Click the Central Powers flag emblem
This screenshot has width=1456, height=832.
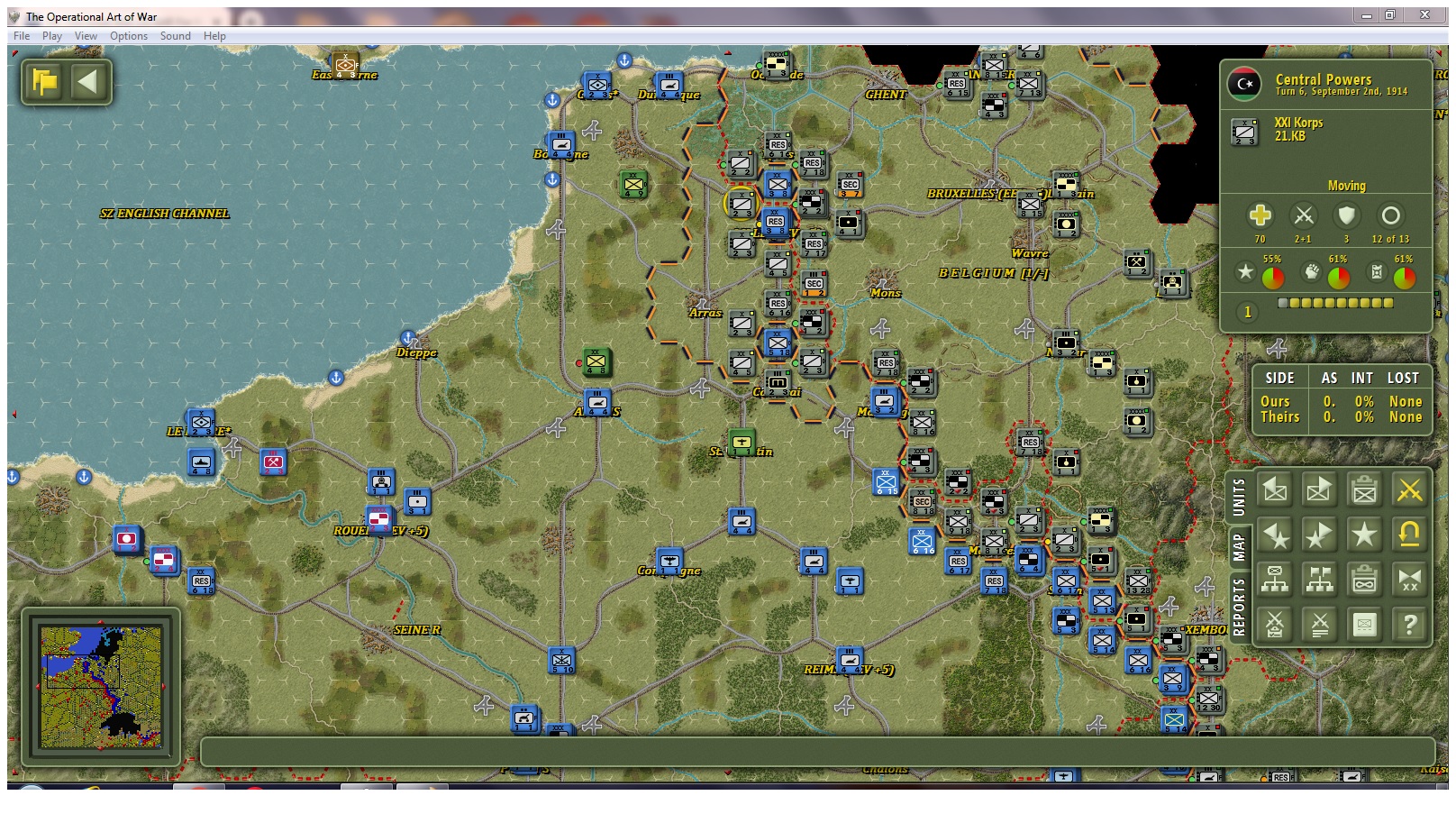[1244, 84]
